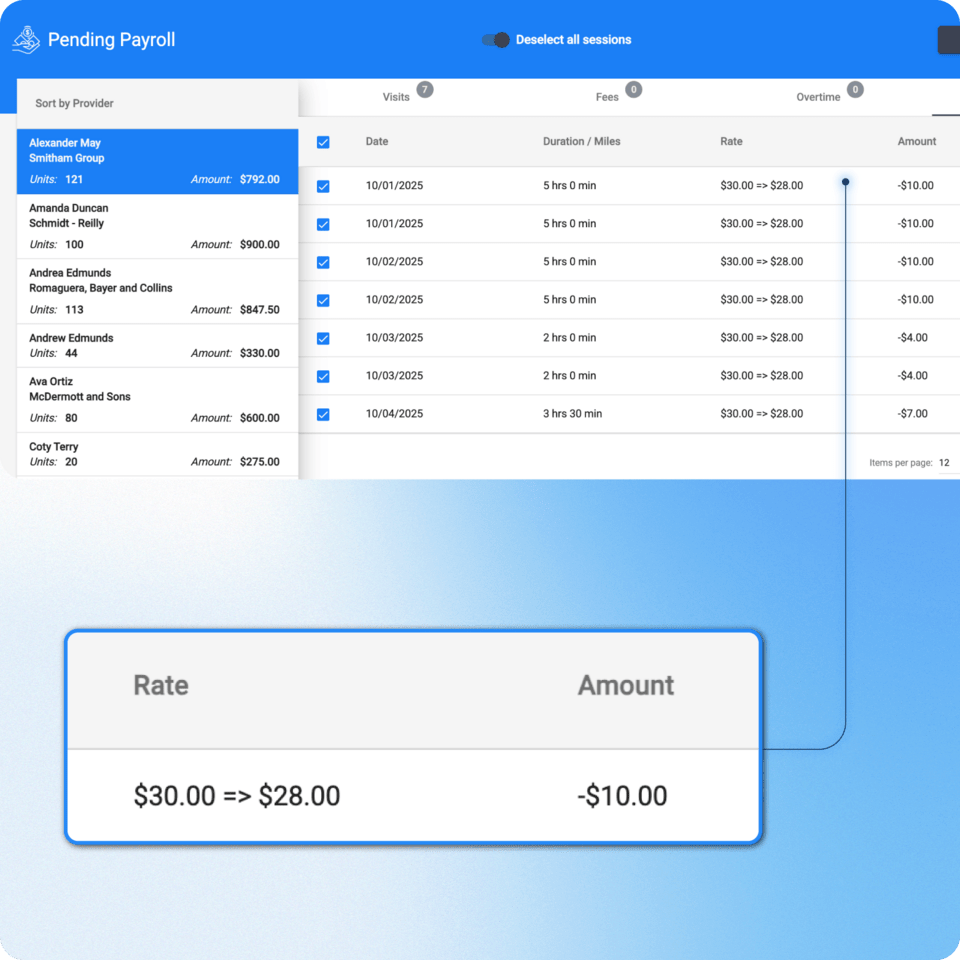Uncheck the 10/04/2025 session checkbox
This screenshot has height=960, width=960.
pyautogui.click(x=322, y=413)
